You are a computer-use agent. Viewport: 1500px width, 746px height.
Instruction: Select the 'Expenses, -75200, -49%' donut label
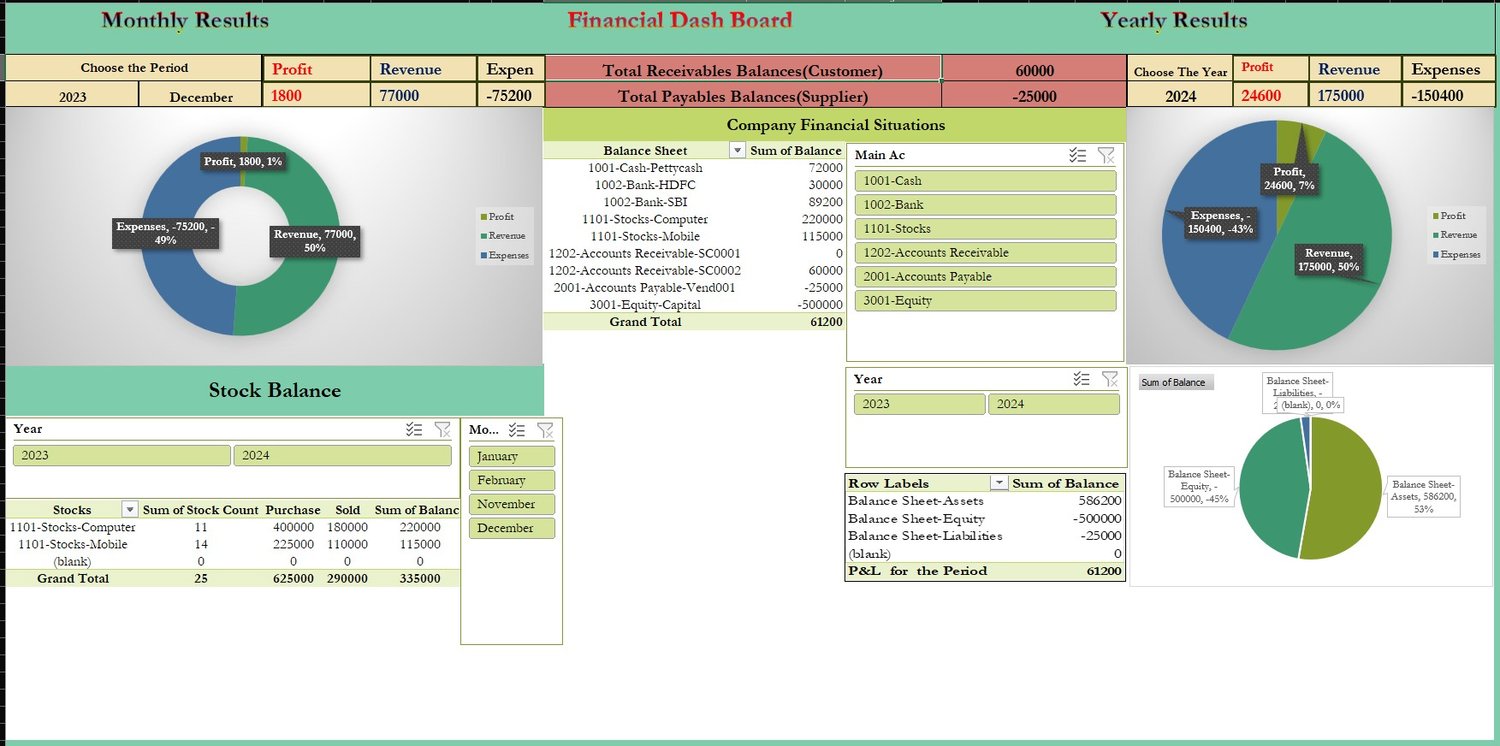pos(165,233)
